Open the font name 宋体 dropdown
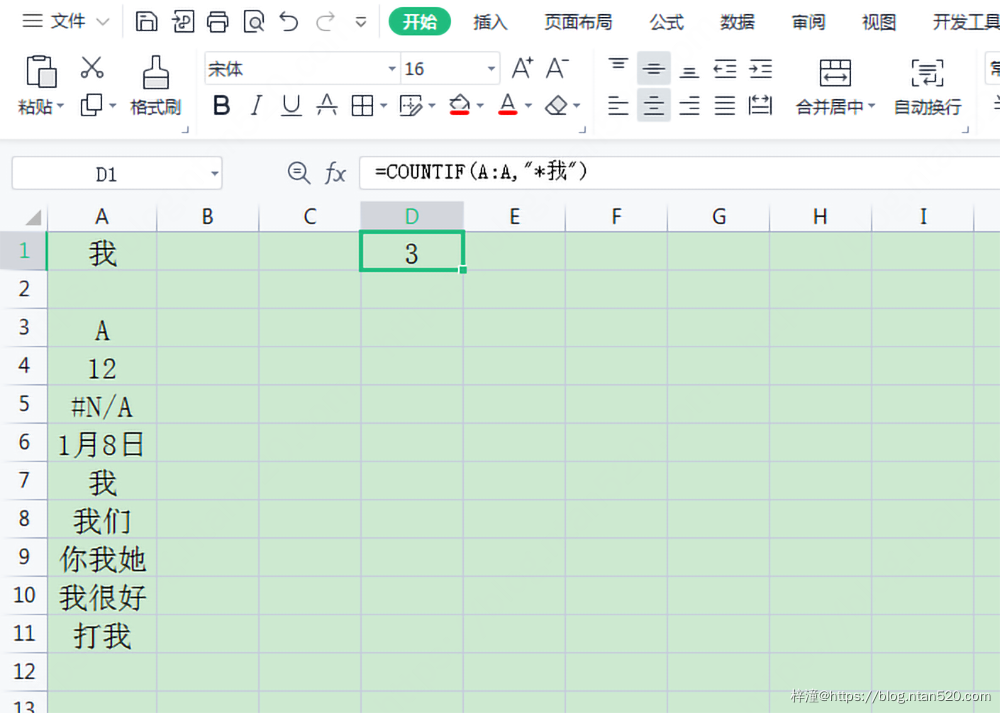This screenshot has width=1000, height=713. pos(392,68)
